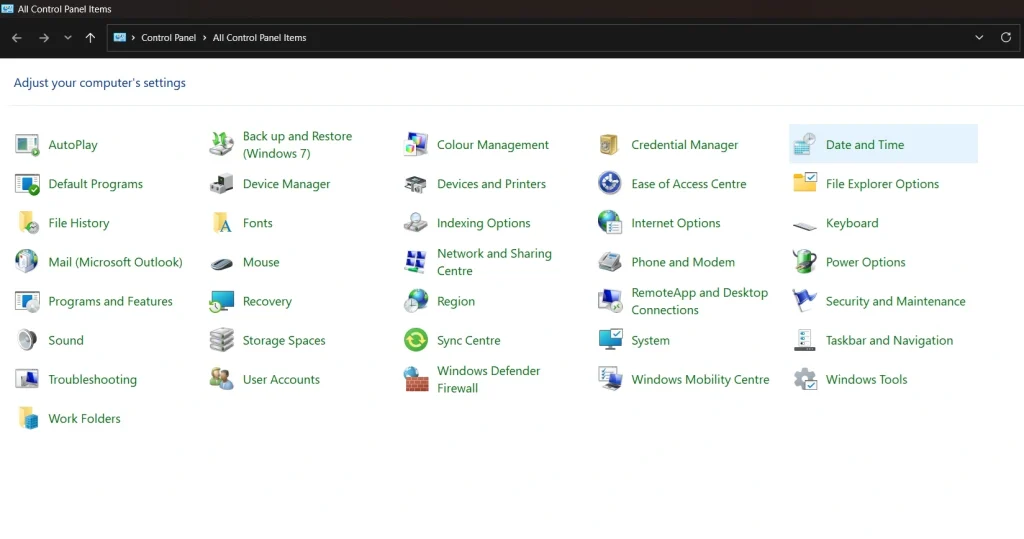Viewport: 1024px width, 539px height.
Task: Open the Region globe icon
Action: pos(415,301)
